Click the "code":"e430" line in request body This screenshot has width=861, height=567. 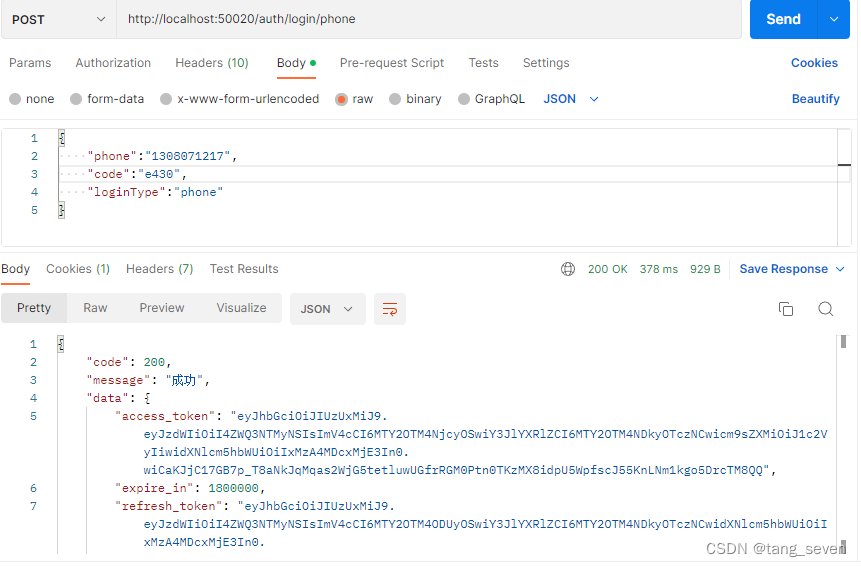[137, 174]
